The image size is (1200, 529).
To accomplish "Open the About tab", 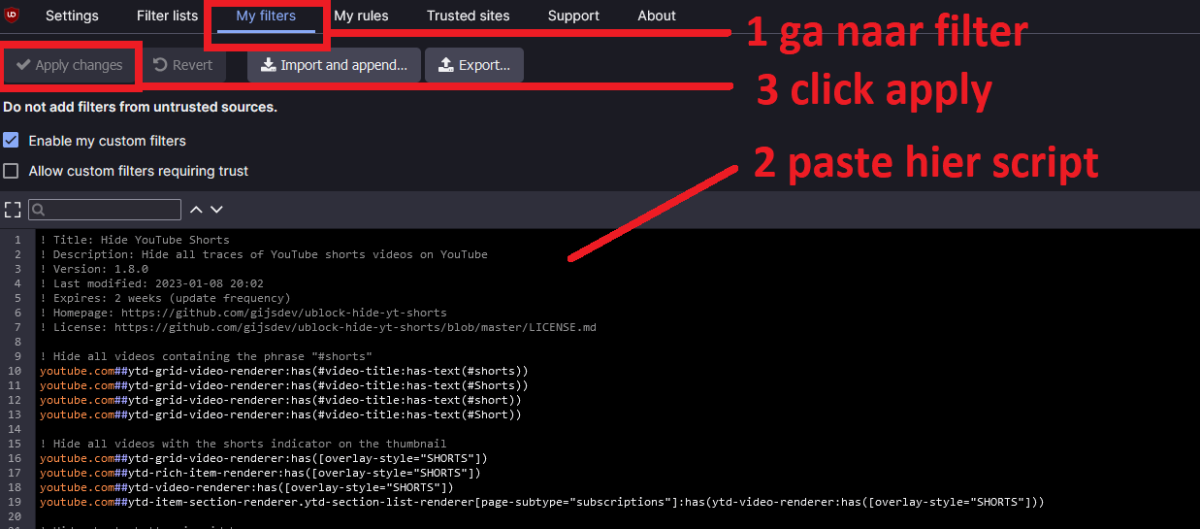I will pyautogui.click(x=657, y=16).
